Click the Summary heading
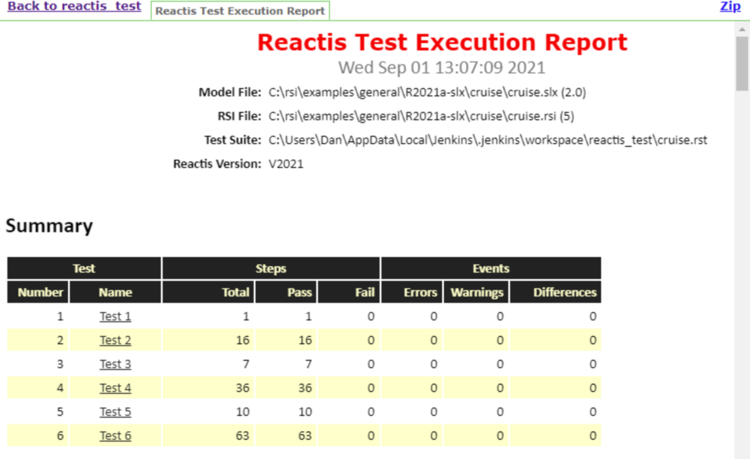This screenshot has width=750, height=459. [x=49, y=226]
